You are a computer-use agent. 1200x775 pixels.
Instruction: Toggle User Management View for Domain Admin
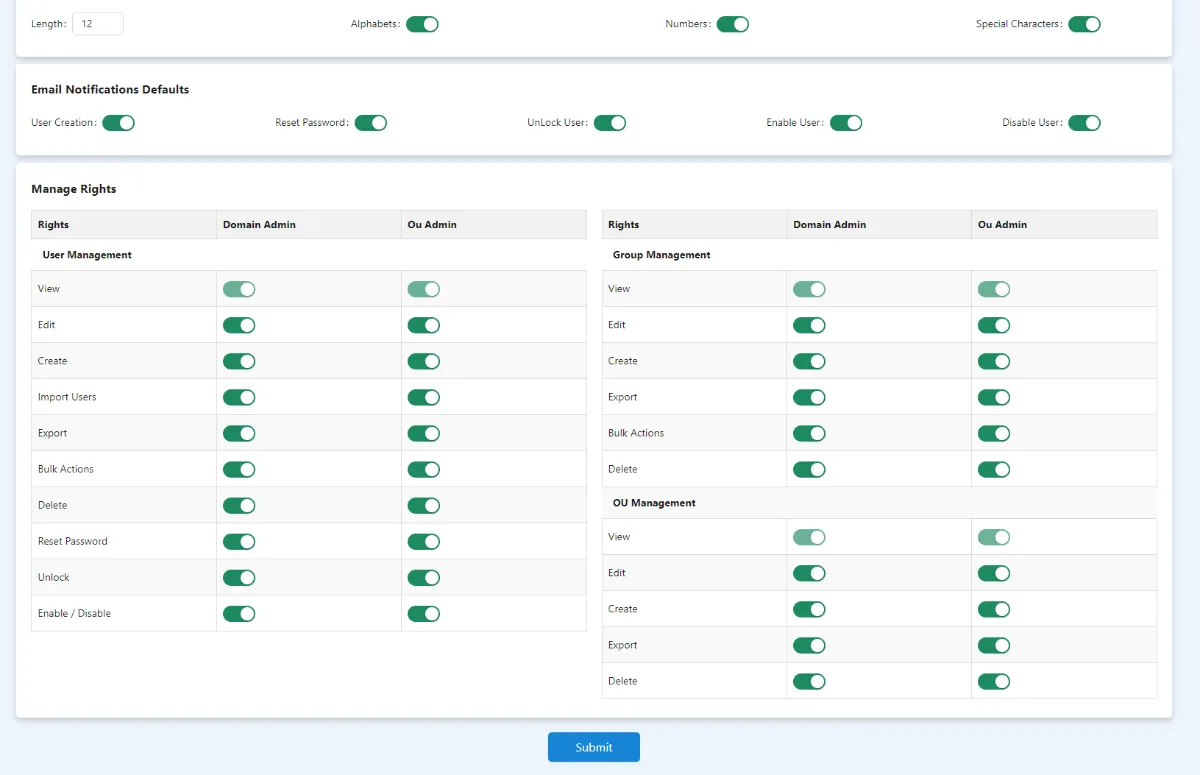click(239, 289)
